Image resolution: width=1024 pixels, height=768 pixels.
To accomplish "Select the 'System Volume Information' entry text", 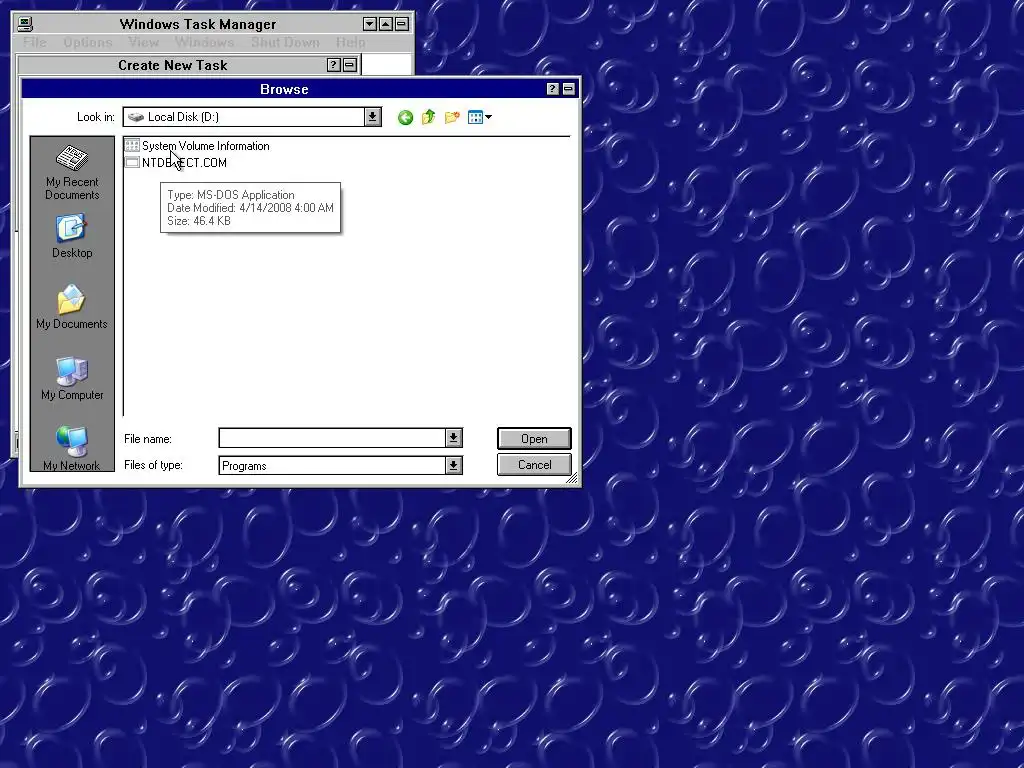I will tap(206, 146).
